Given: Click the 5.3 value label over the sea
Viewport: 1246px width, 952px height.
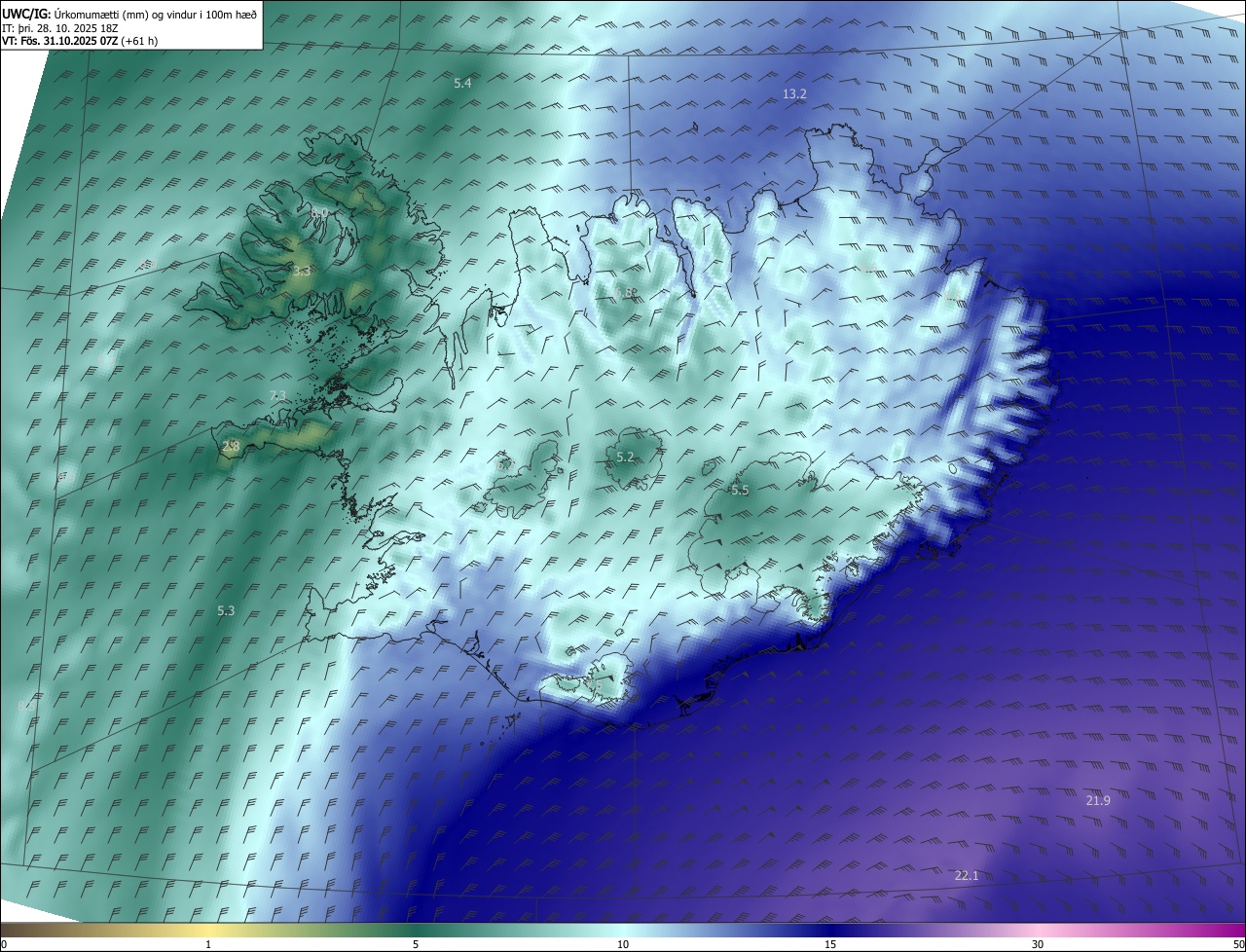Looking at the screenshot, I should [x=226, y=610].
